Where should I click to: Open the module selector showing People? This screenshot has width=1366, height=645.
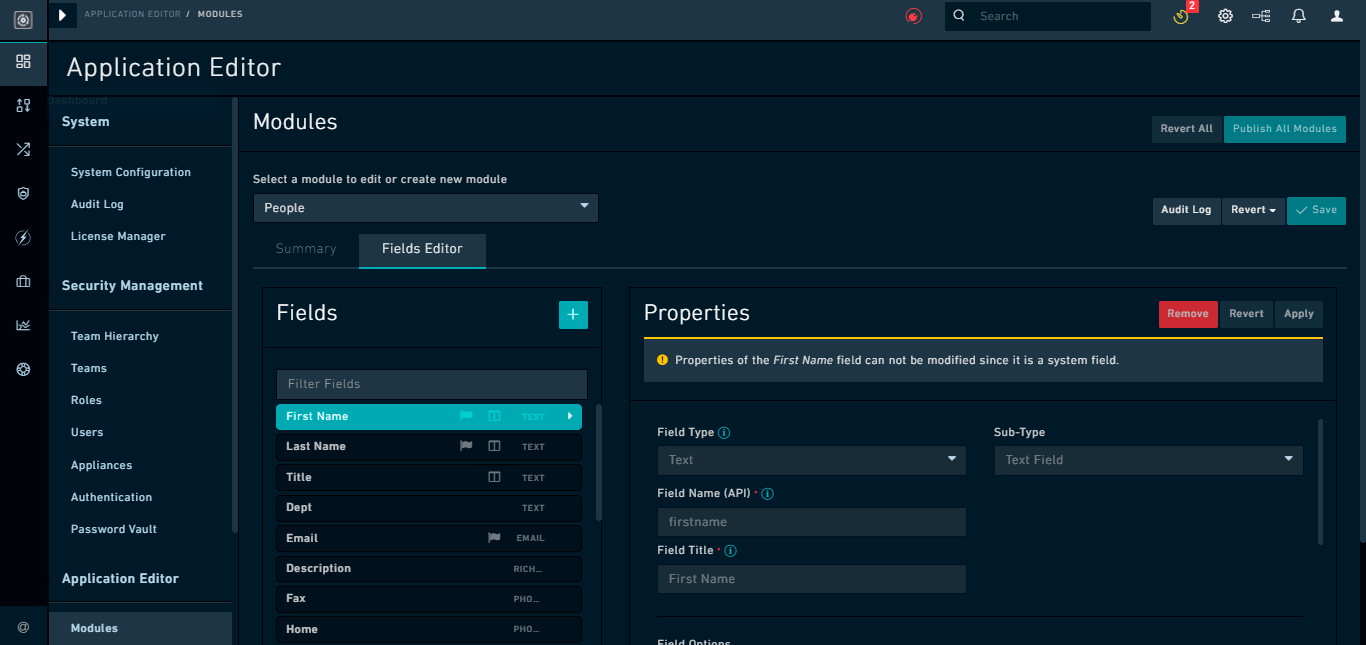425,208
